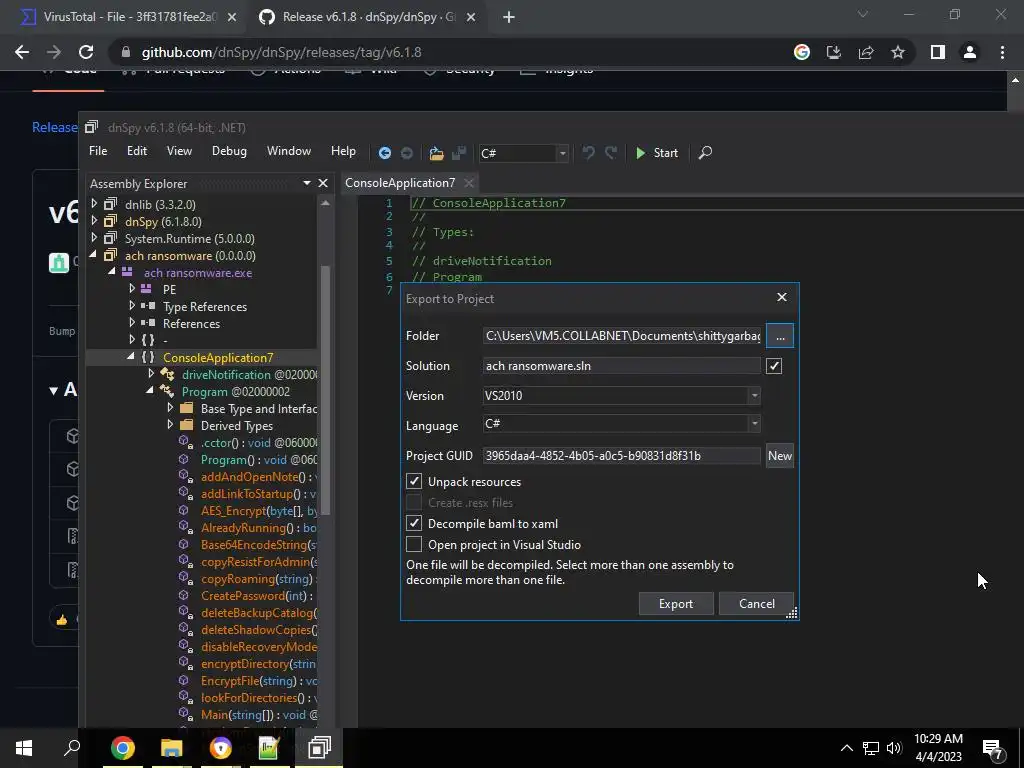
Task: Open the Edit menu
Action: coord(136,151)
